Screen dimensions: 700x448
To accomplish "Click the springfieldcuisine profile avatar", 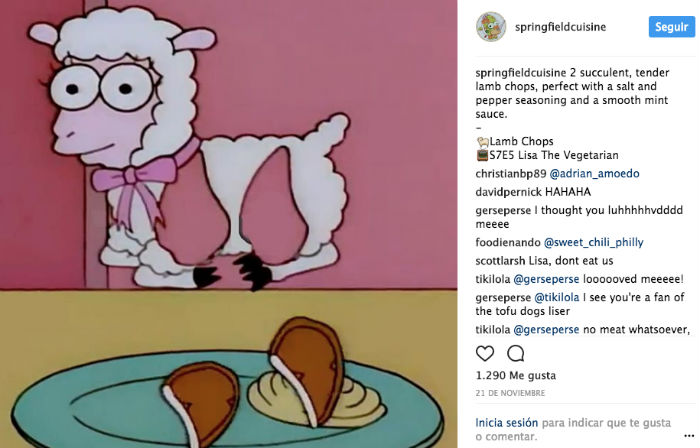I will [x=491, y=27].
